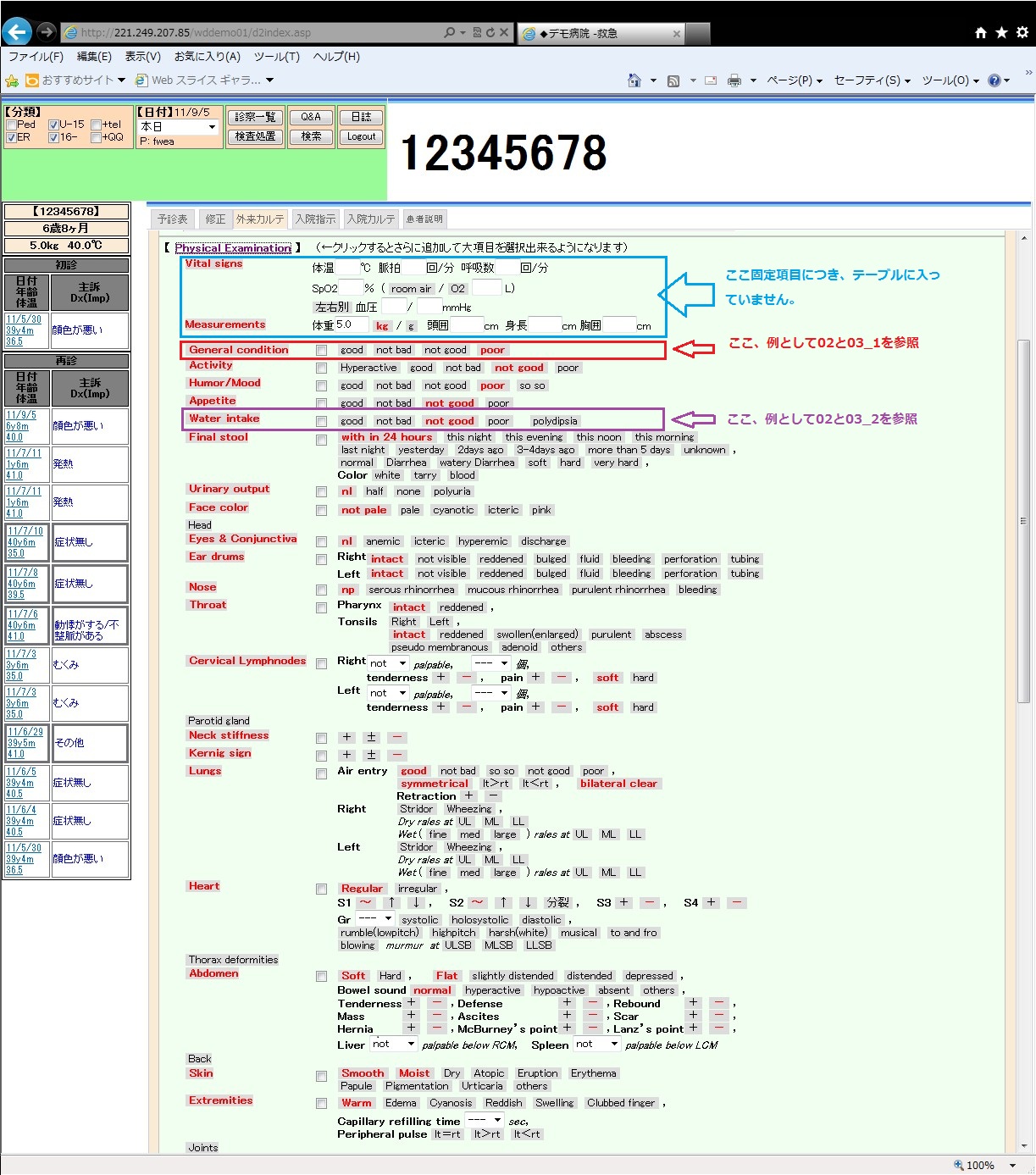
Task: Switch to the 入院カルテ tab
Action: click(x=371, y=219)
